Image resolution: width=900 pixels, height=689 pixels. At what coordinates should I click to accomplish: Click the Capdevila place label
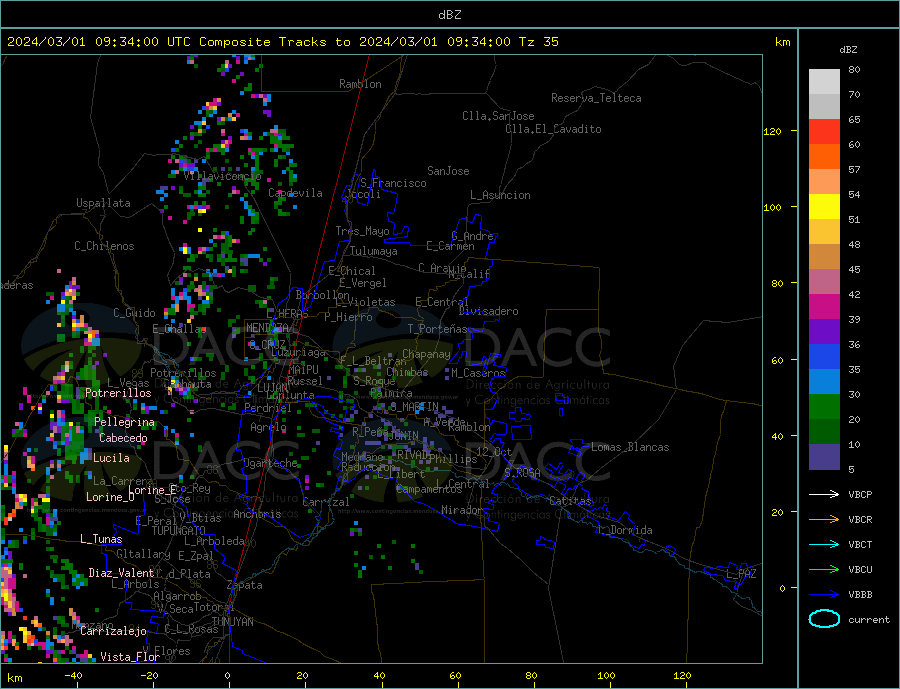[295, 193]
